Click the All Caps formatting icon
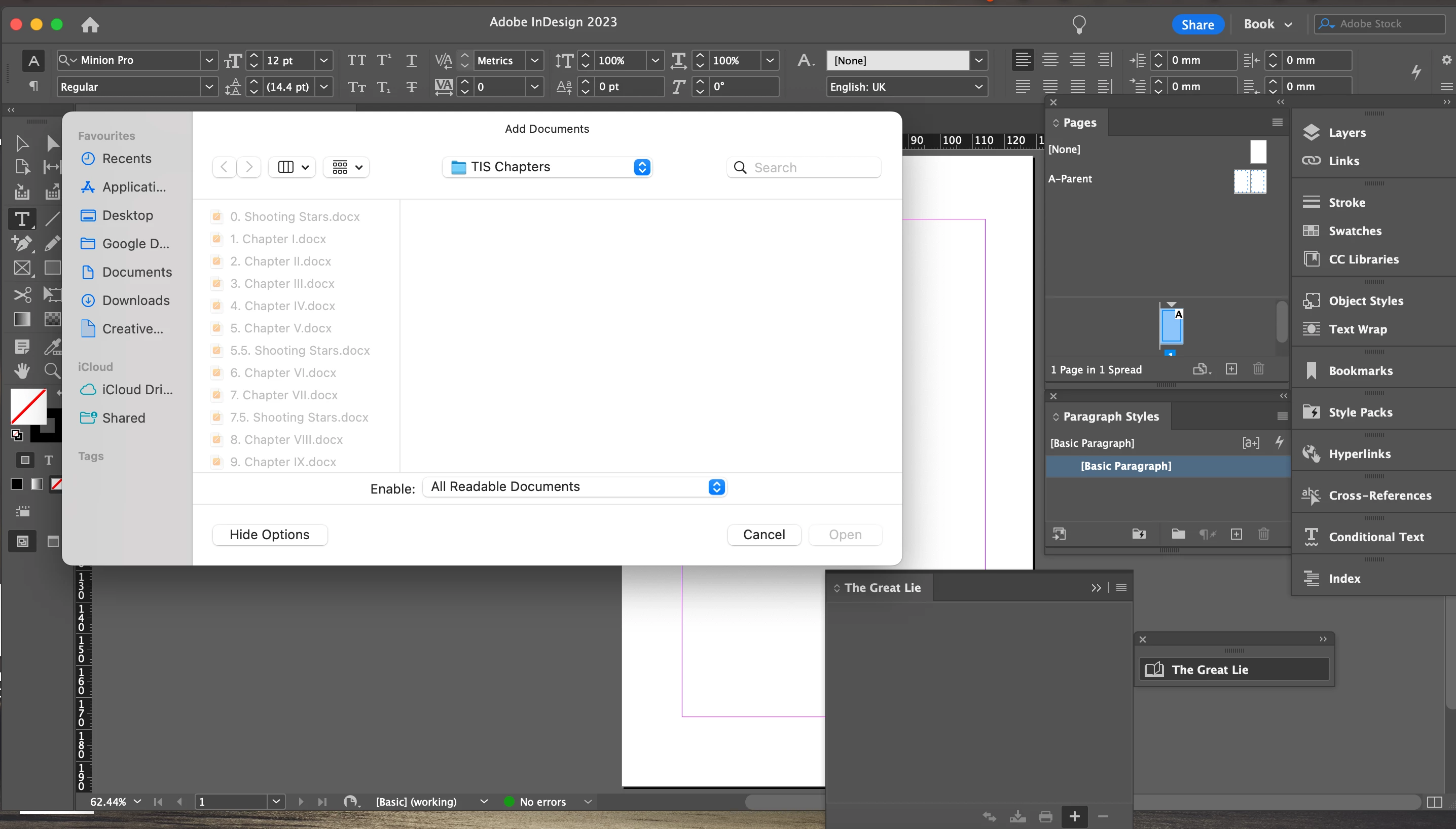 [356, 60]
